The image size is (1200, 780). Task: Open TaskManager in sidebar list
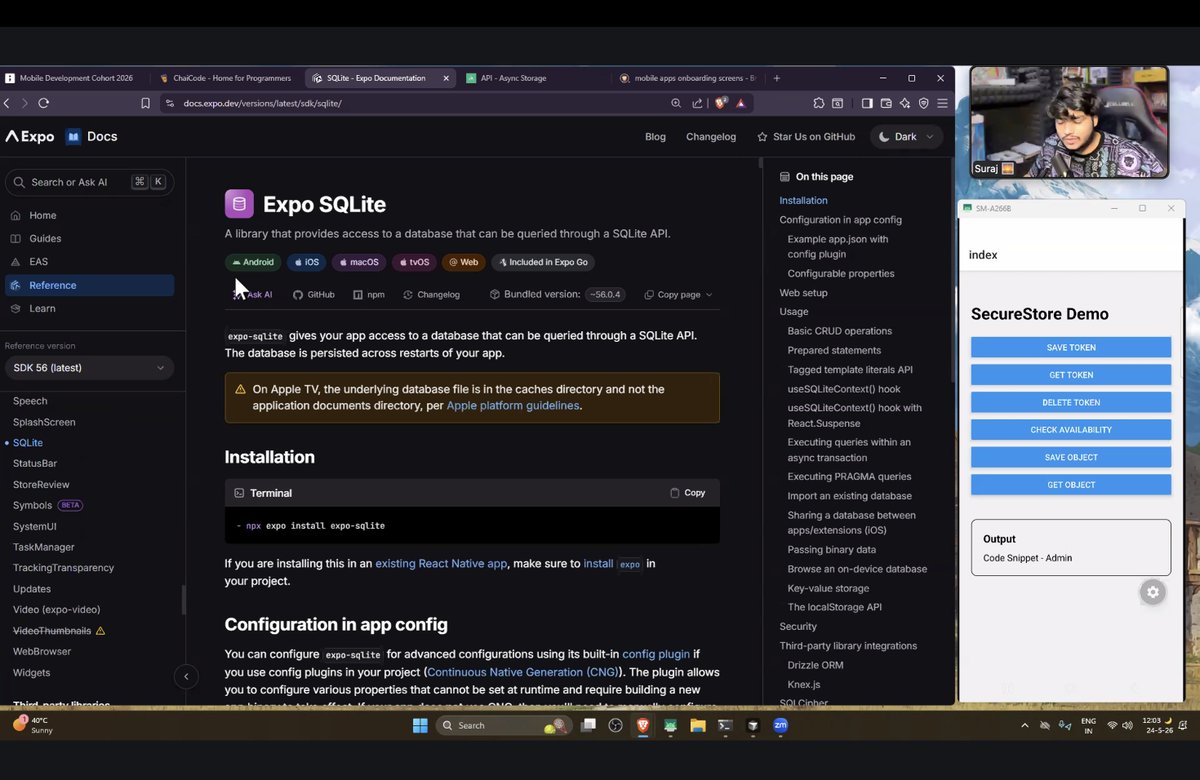pyautogui.click(x=43, y=547)
